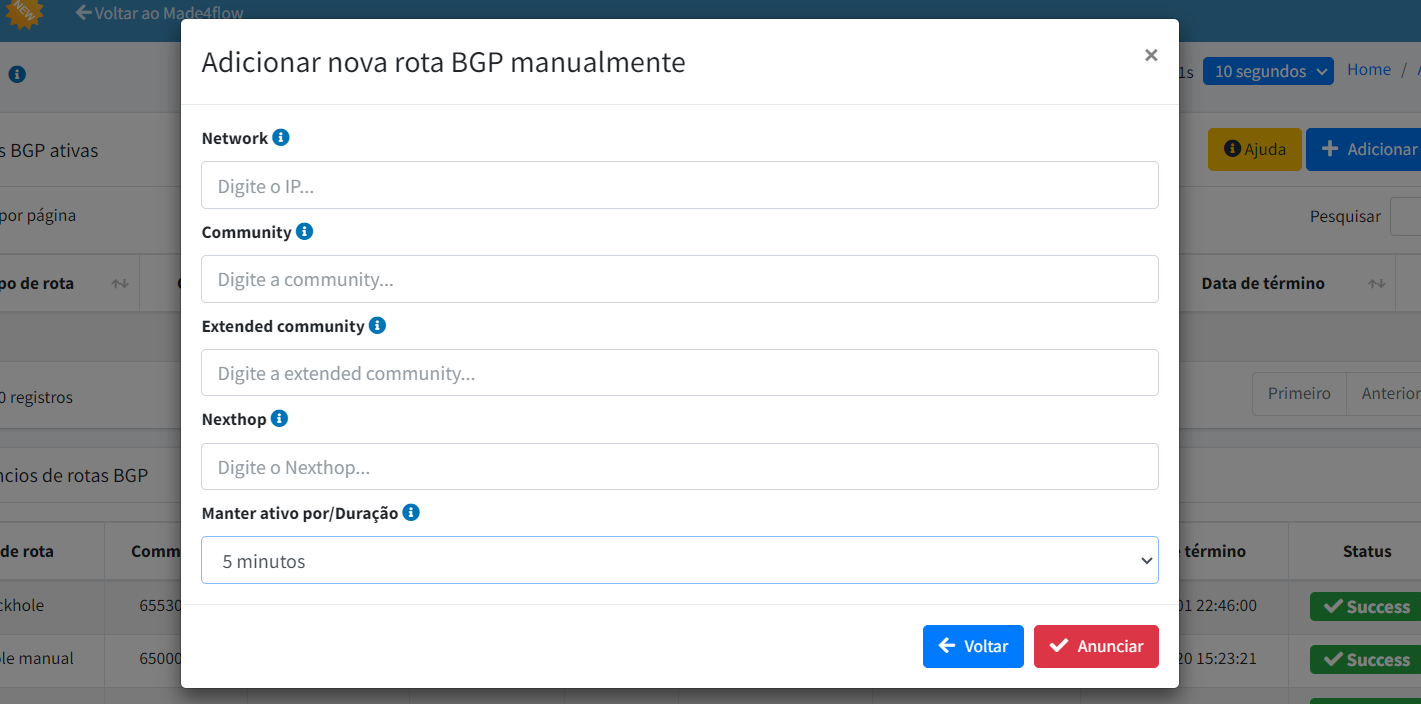
Task: Click the info icon in page header
Action: (x=17, y=74)
